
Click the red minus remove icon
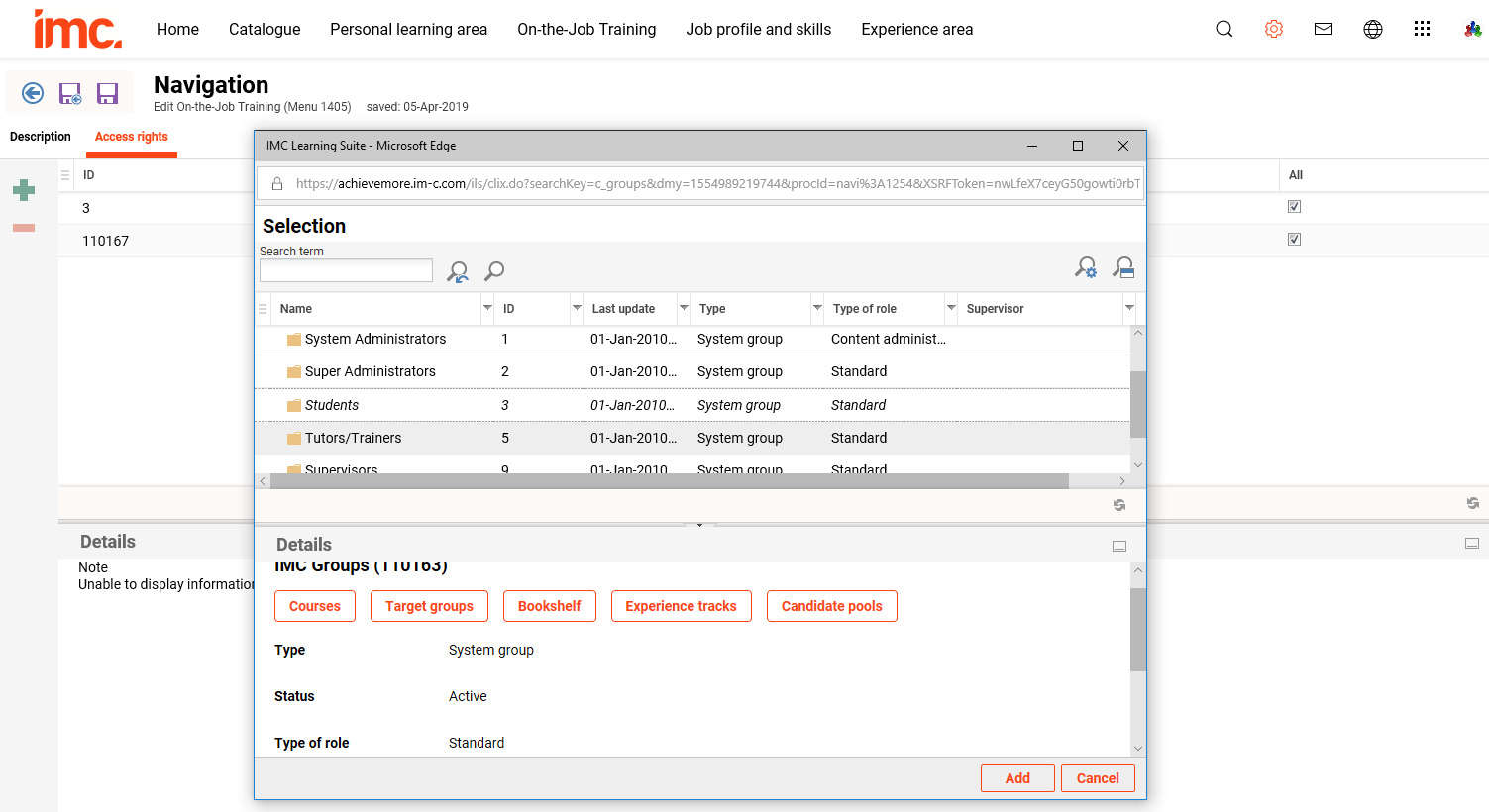[x=24, y=228]
